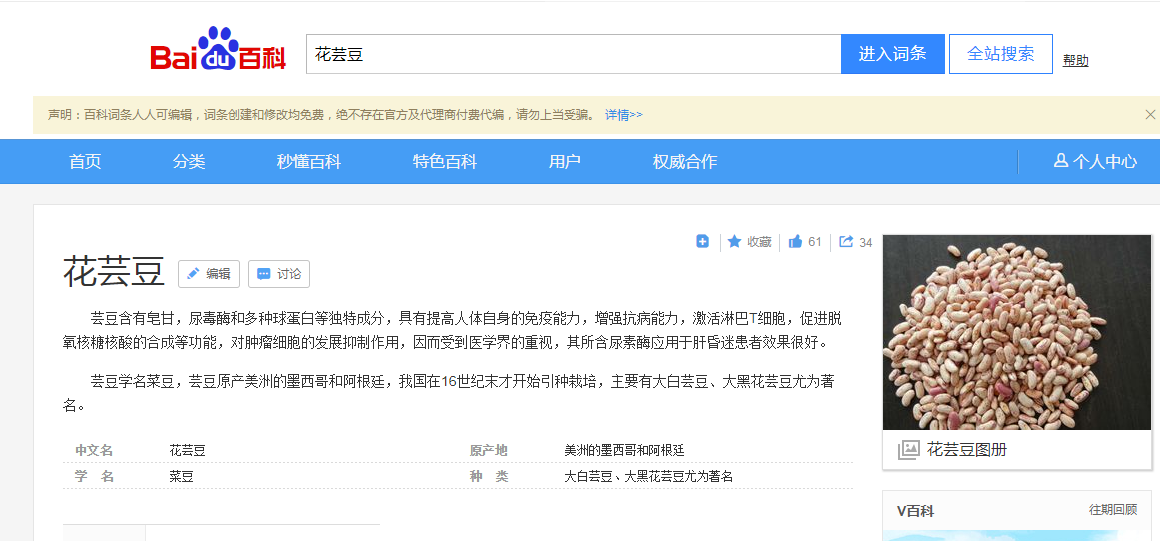Open the 用户 navigation item

564,161
